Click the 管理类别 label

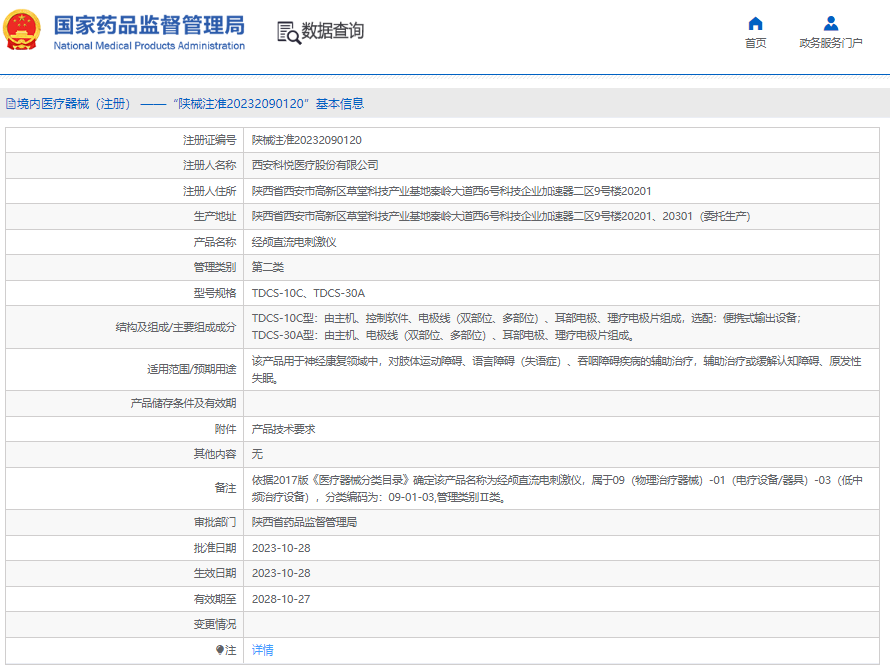215,267
